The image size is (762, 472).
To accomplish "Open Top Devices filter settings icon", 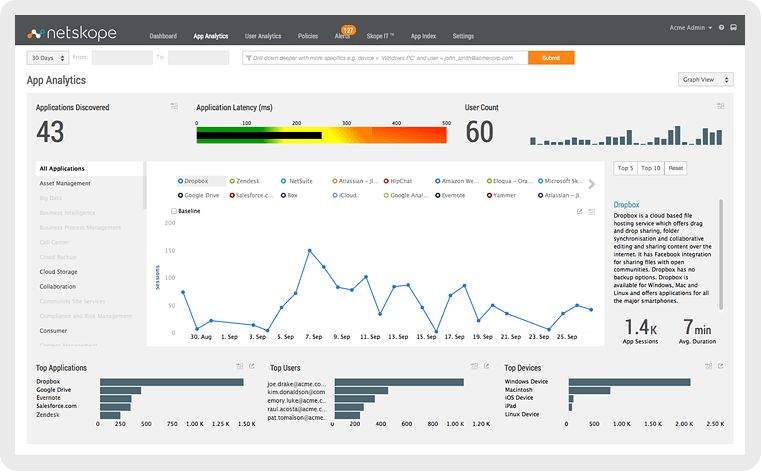I will [x=709, y=366].
